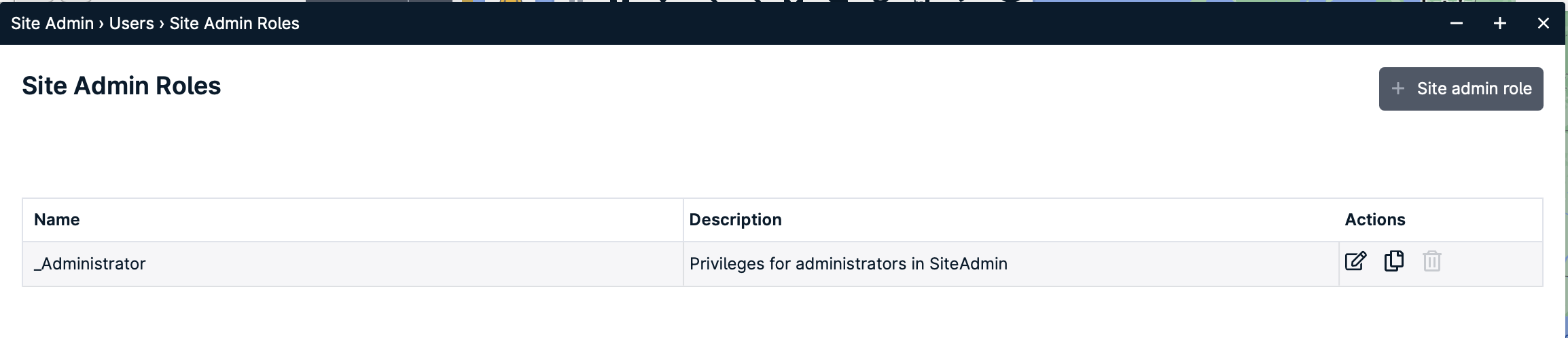Click the Description column header
This screenshot has width=1568, height=338.
point(735,220)
